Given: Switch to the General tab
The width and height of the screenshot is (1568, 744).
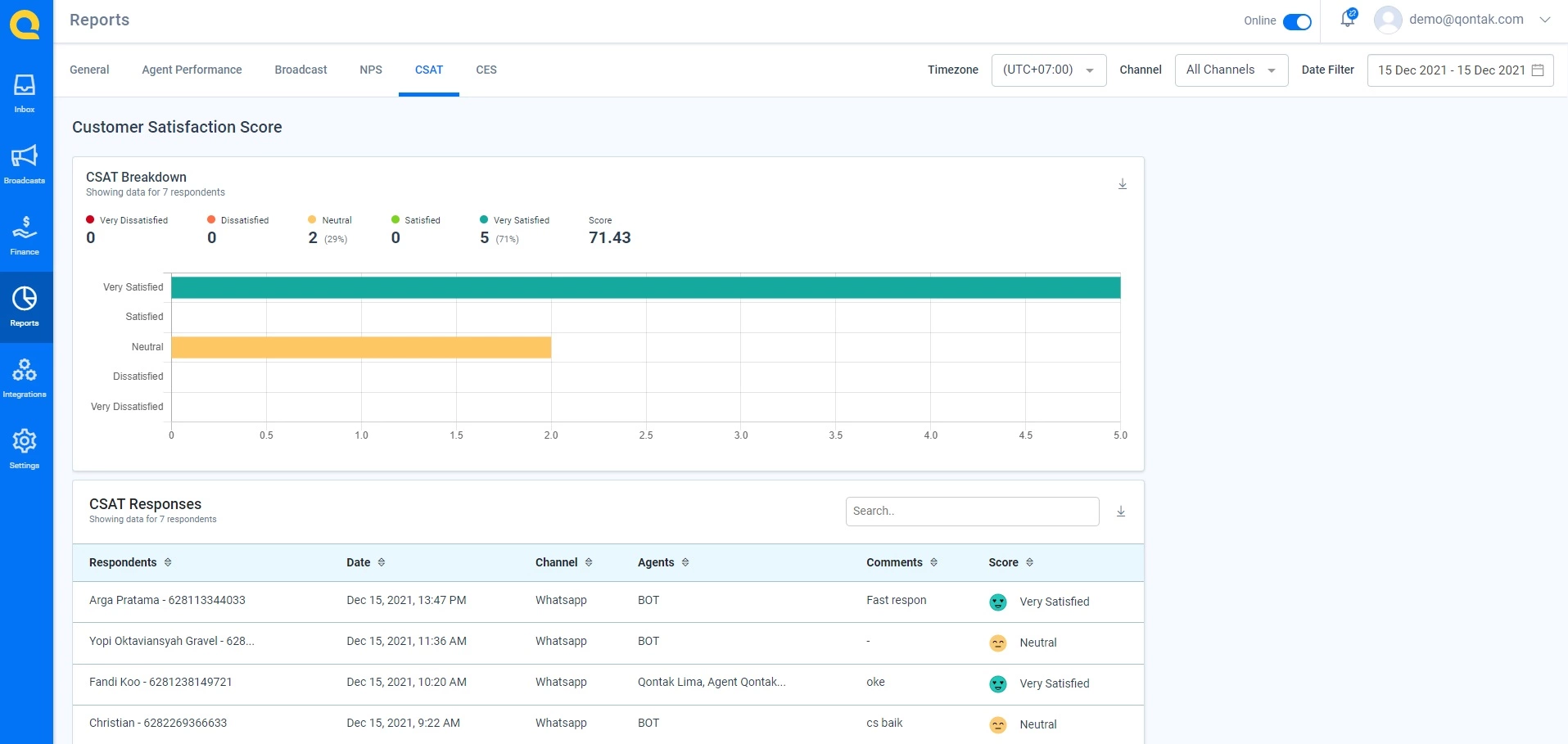Looking at the screenshot, I should 89,70.
